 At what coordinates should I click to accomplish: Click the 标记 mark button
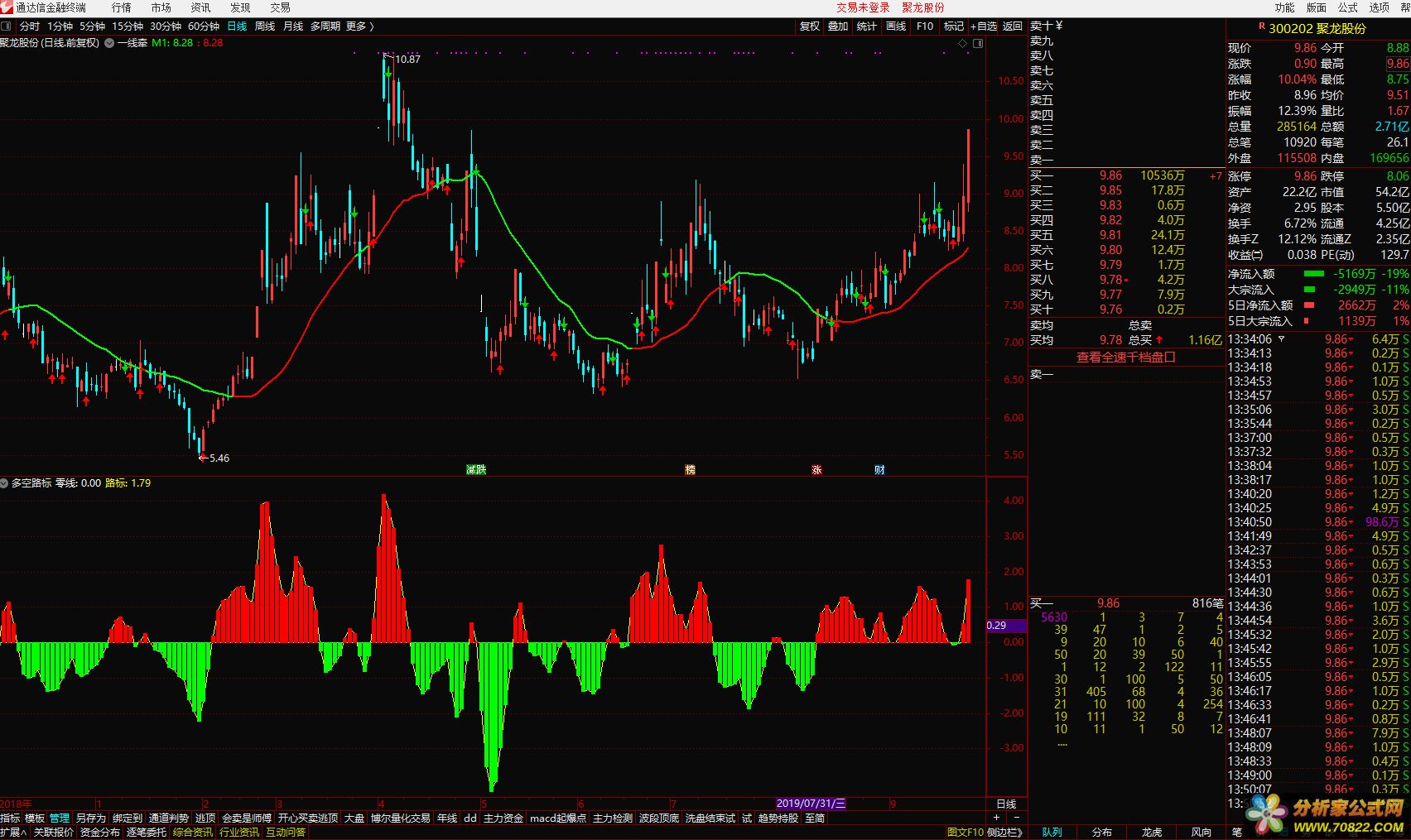(x=954, y=26)
